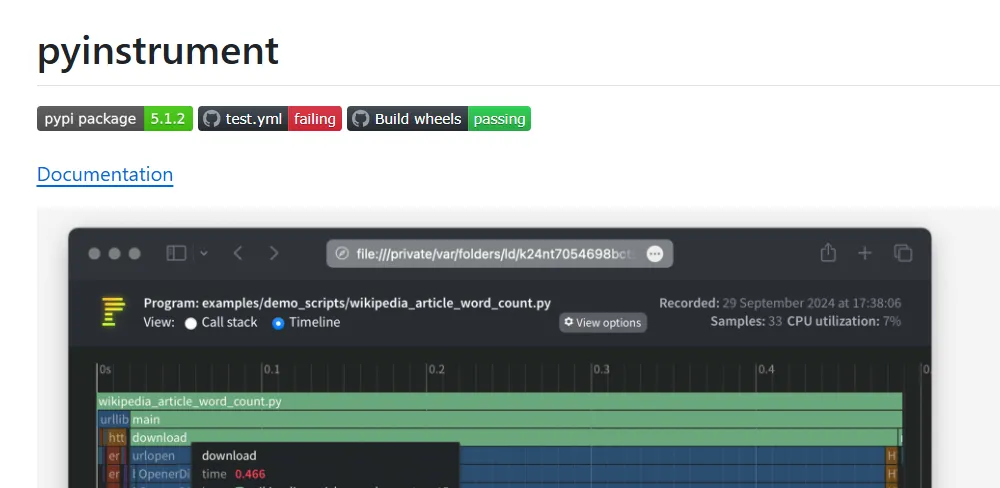The height and width of the screenshot is (488, 1000).
Task: Click the pypi package 5.1.2 badge
Action: 115,119
